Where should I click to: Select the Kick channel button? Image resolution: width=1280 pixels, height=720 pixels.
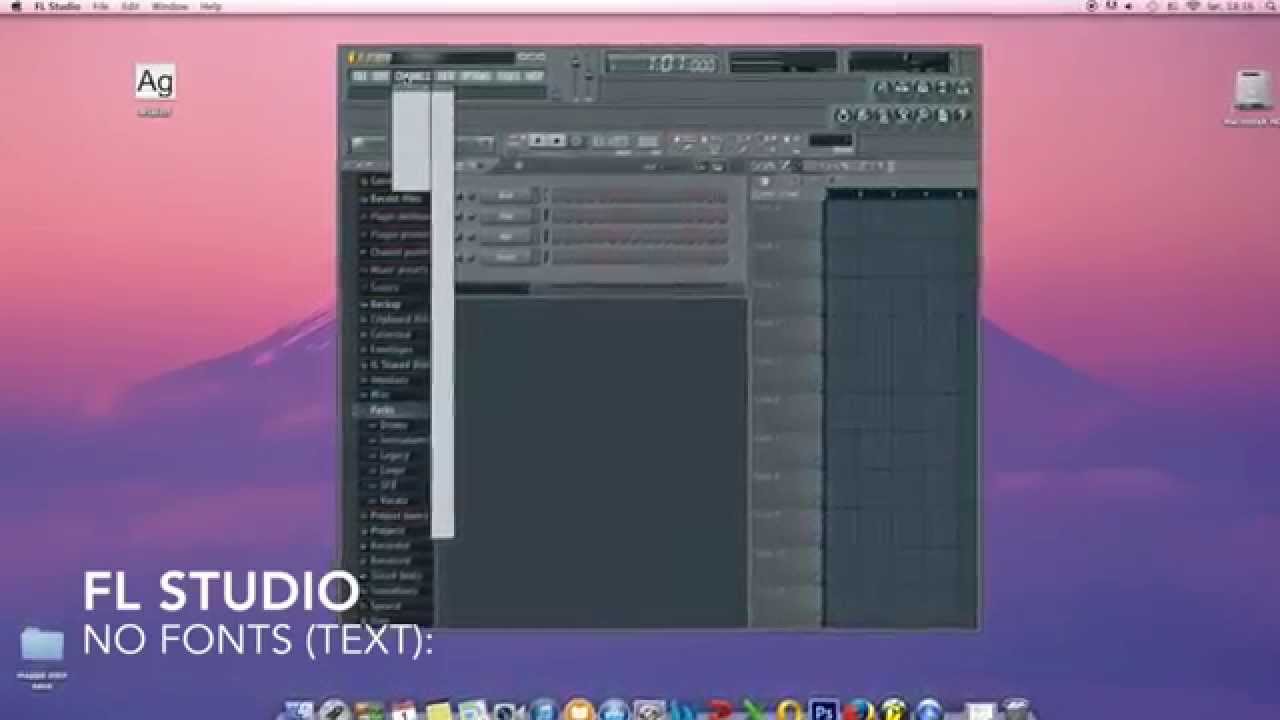tap(507, 196)
